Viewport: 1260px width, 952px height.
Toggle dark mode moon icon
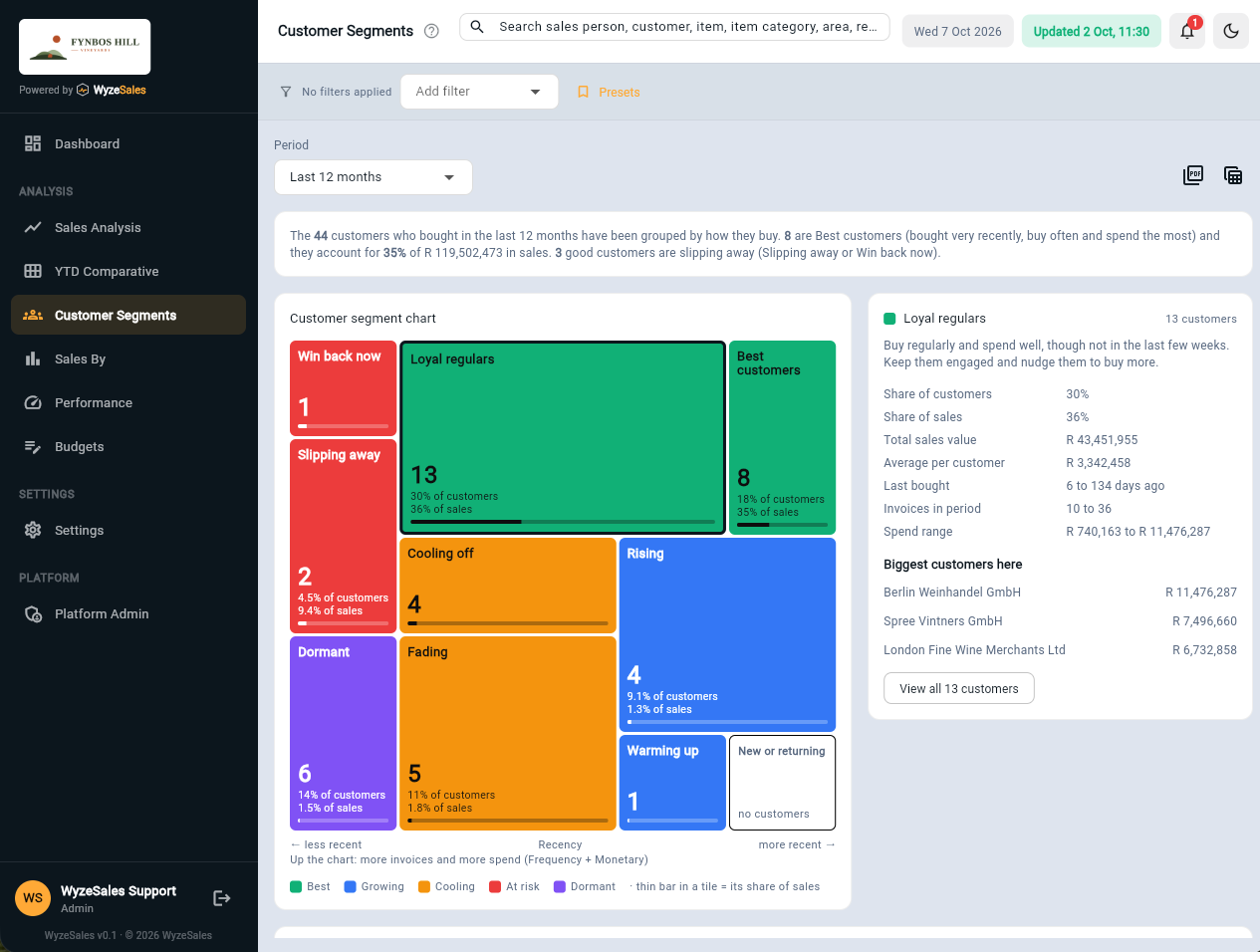coord(1231,31)
